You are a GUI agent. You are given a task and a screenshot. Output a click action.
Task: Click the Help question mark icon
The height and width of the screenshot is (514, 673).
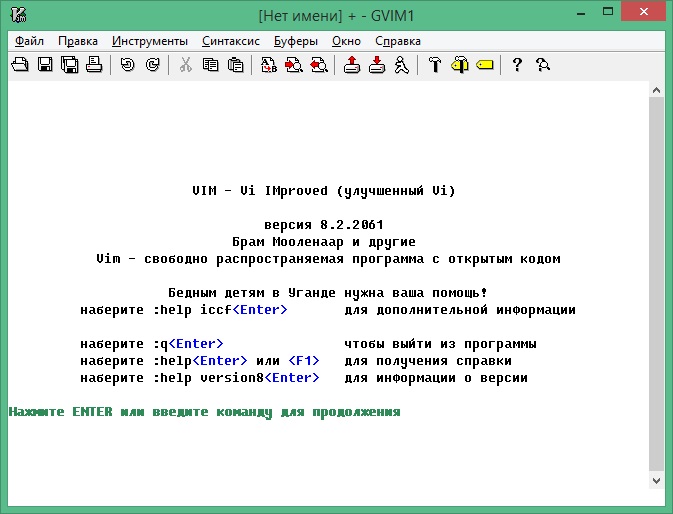[518, 65]
